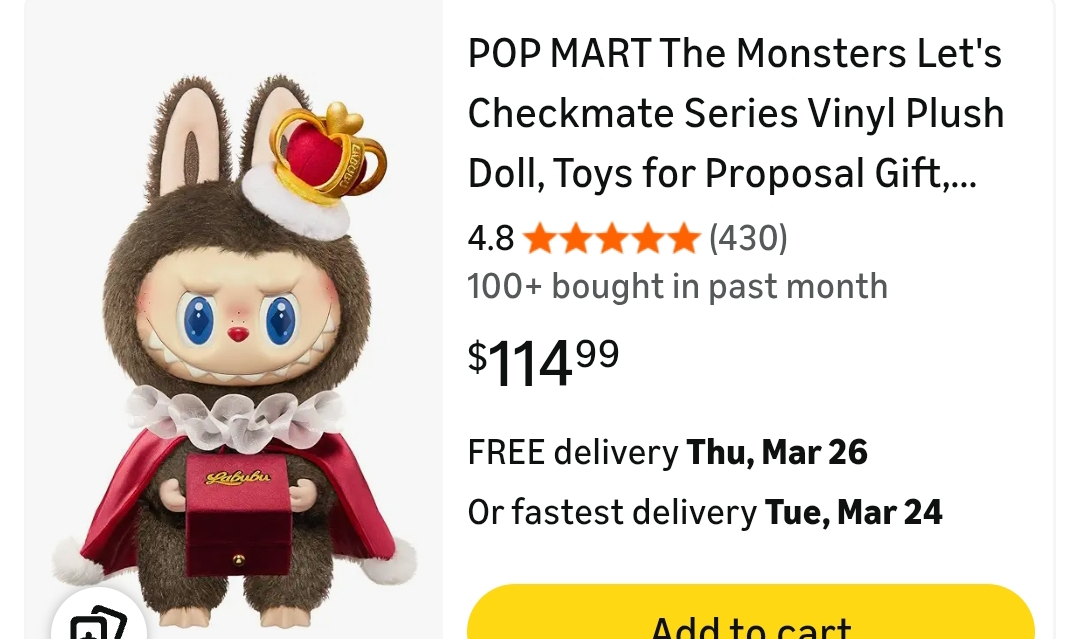This screenshot has width=1080, height=639.
Task: Click the 4.8 rating number
Action: (x=490, y=239)
